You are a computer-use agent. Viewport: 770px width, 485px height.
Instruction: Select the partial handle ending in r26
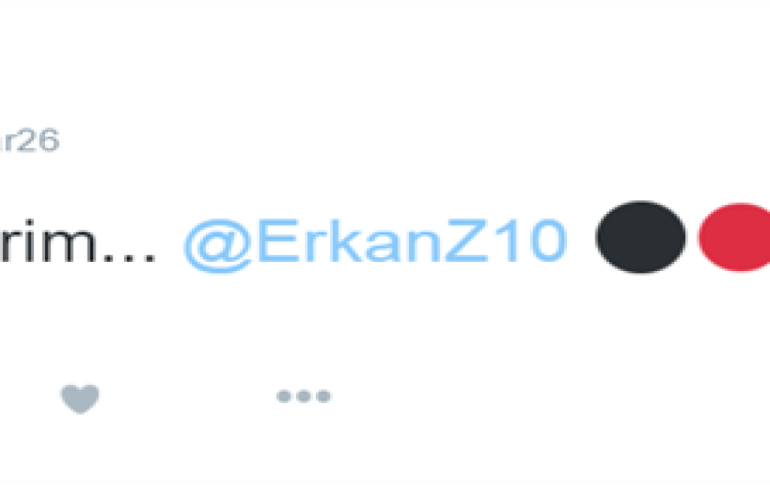point(29,140)
